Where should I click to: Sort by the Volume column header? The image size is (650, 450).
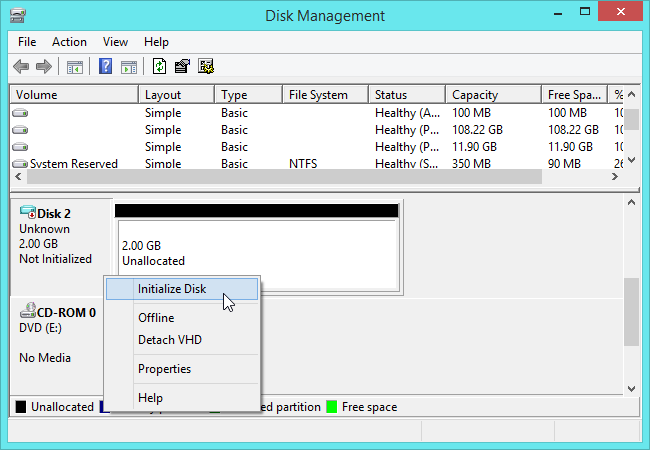pos(74,95)
